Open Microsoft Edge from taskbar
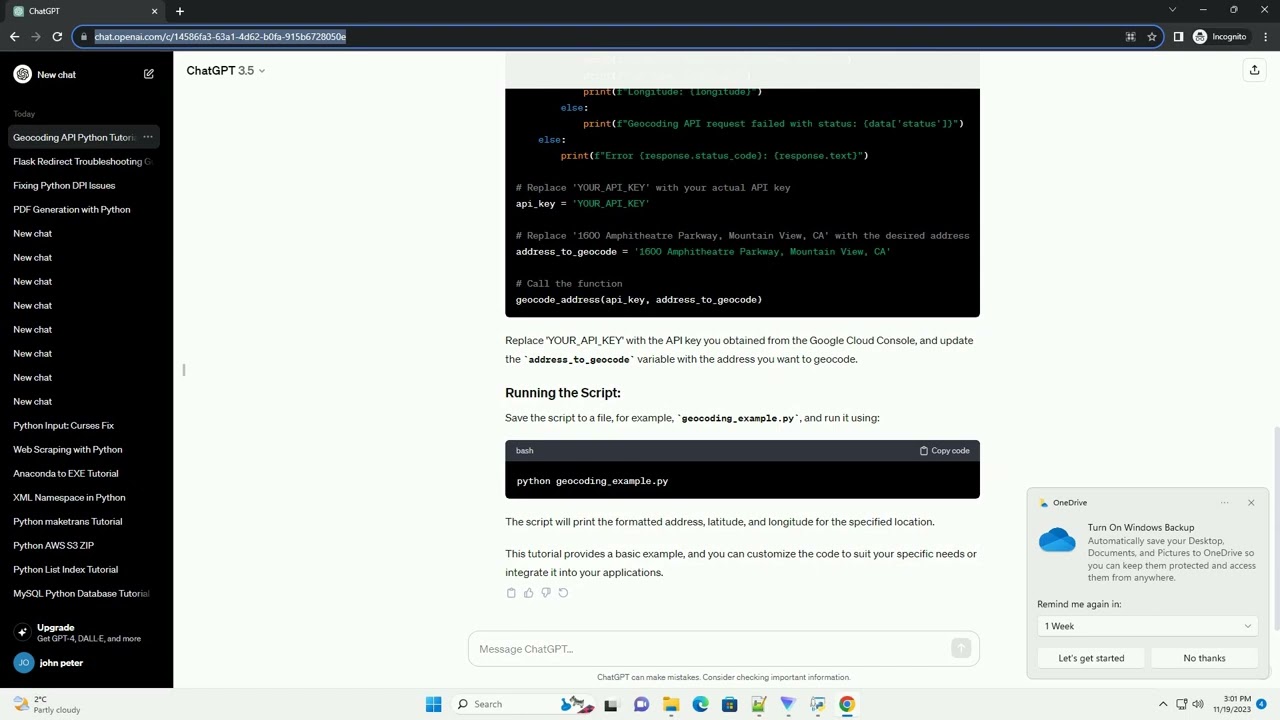 click(700, 704)
